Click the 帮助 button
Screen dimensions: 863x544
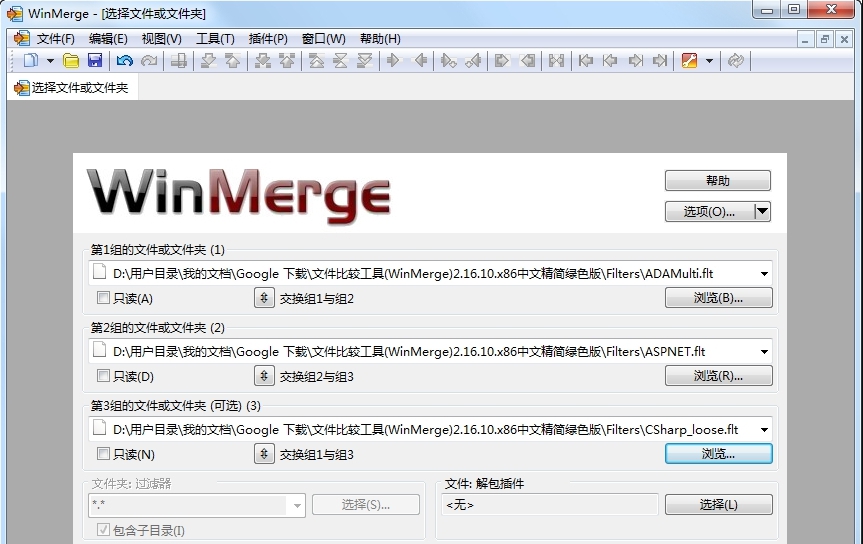coord(718,181)
